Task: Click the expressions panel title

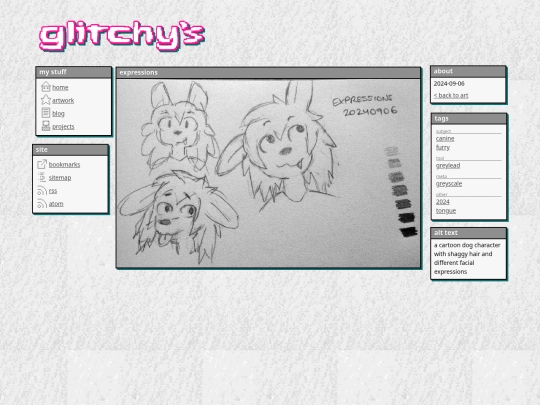Action: tap(138, 73)
